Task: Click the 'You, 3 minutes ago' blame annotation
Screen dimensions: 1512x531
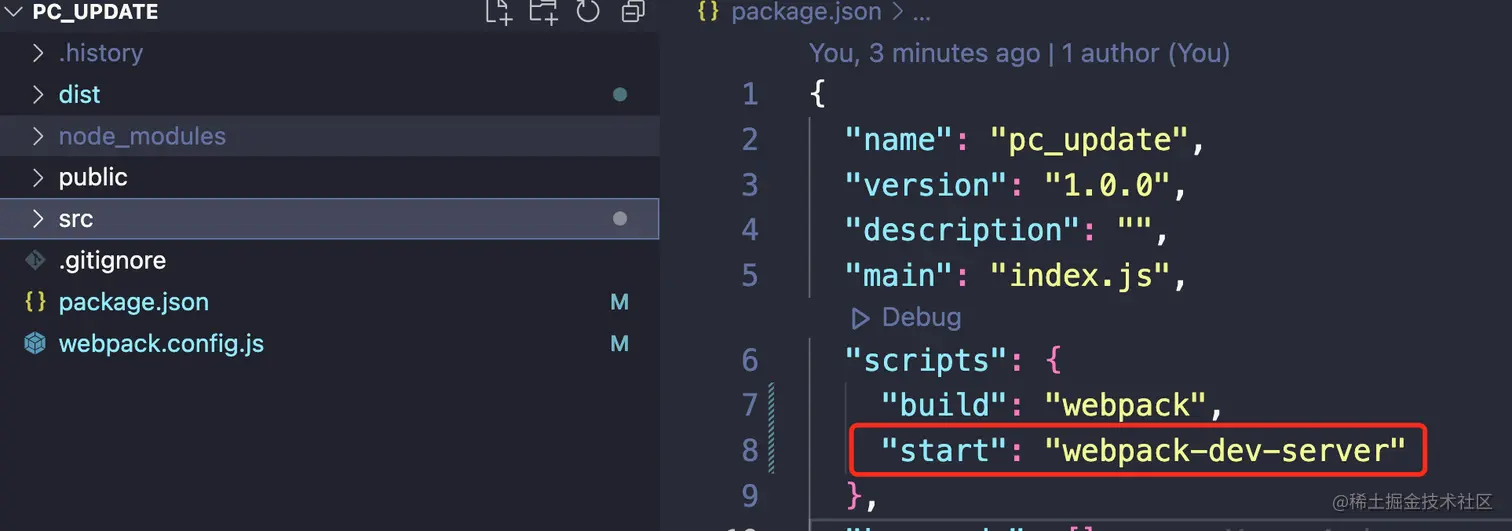Action: point(925,52)
